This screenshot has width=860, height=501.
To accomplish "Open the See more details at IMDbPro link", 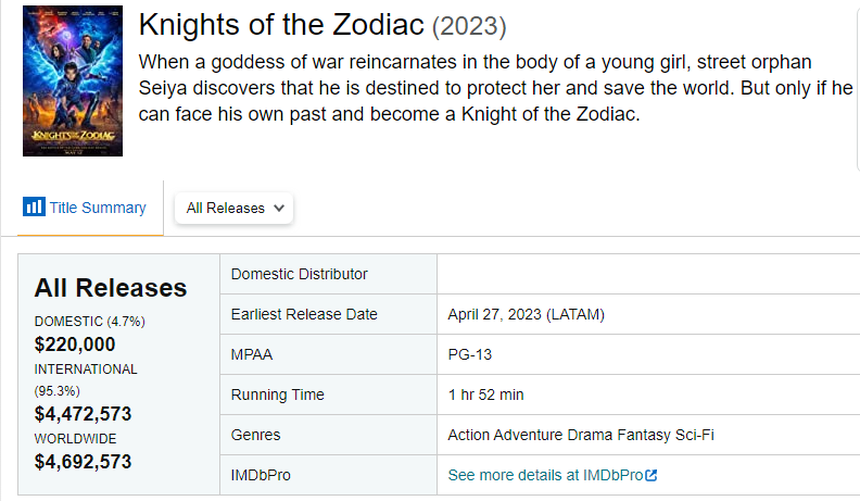I will [545, 475].
